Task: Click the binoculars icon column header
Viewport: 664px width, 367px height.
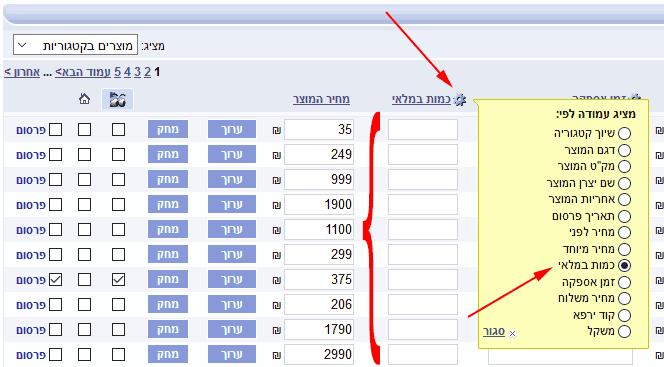Action: point(117,99)
